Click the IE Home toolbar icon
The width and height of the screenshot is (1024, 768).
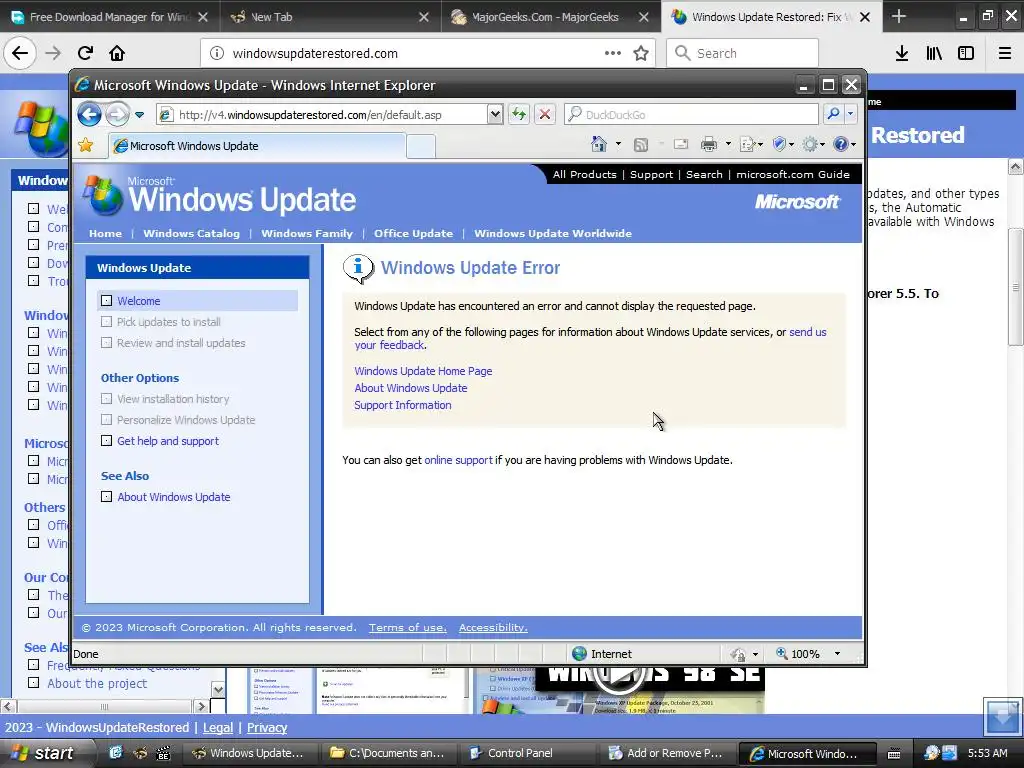coord(598,144)
